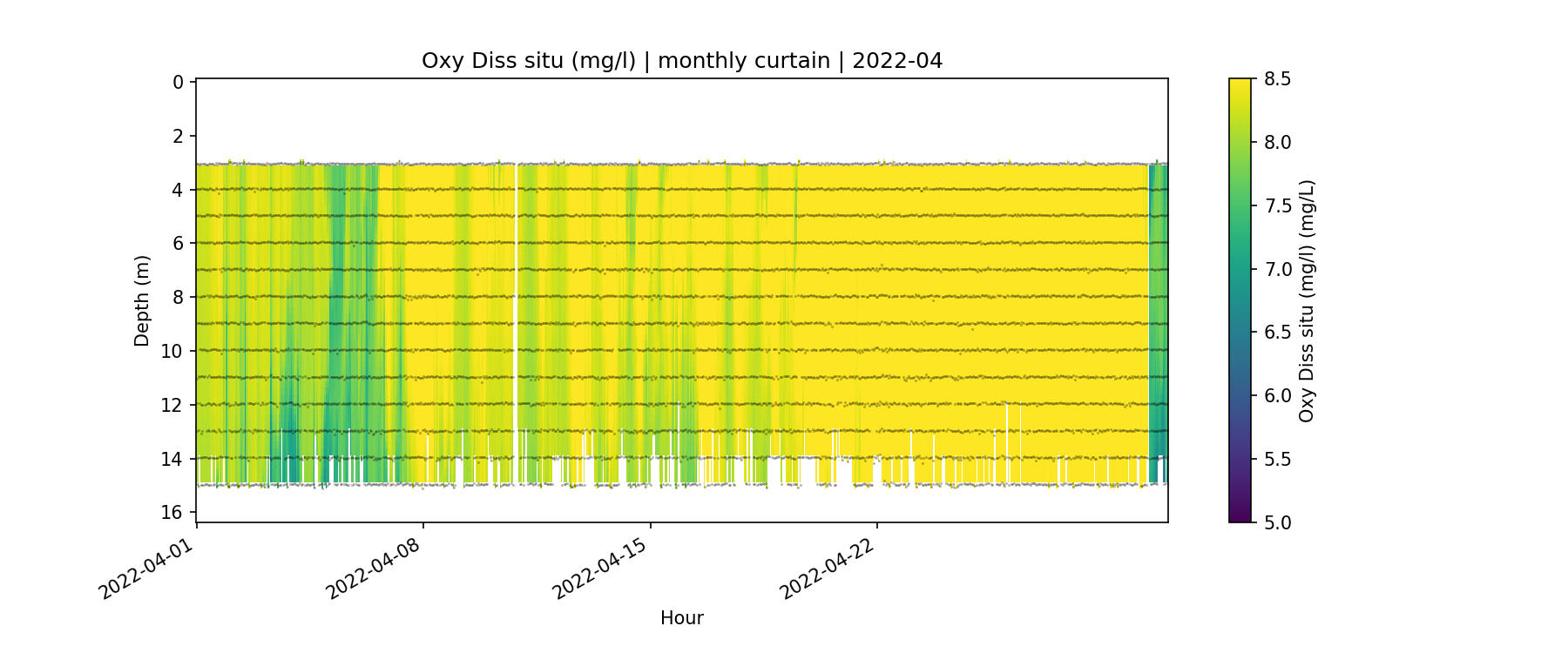
Task: Click the 7.0 tick label on colorbar
Action: (1277, 269)
